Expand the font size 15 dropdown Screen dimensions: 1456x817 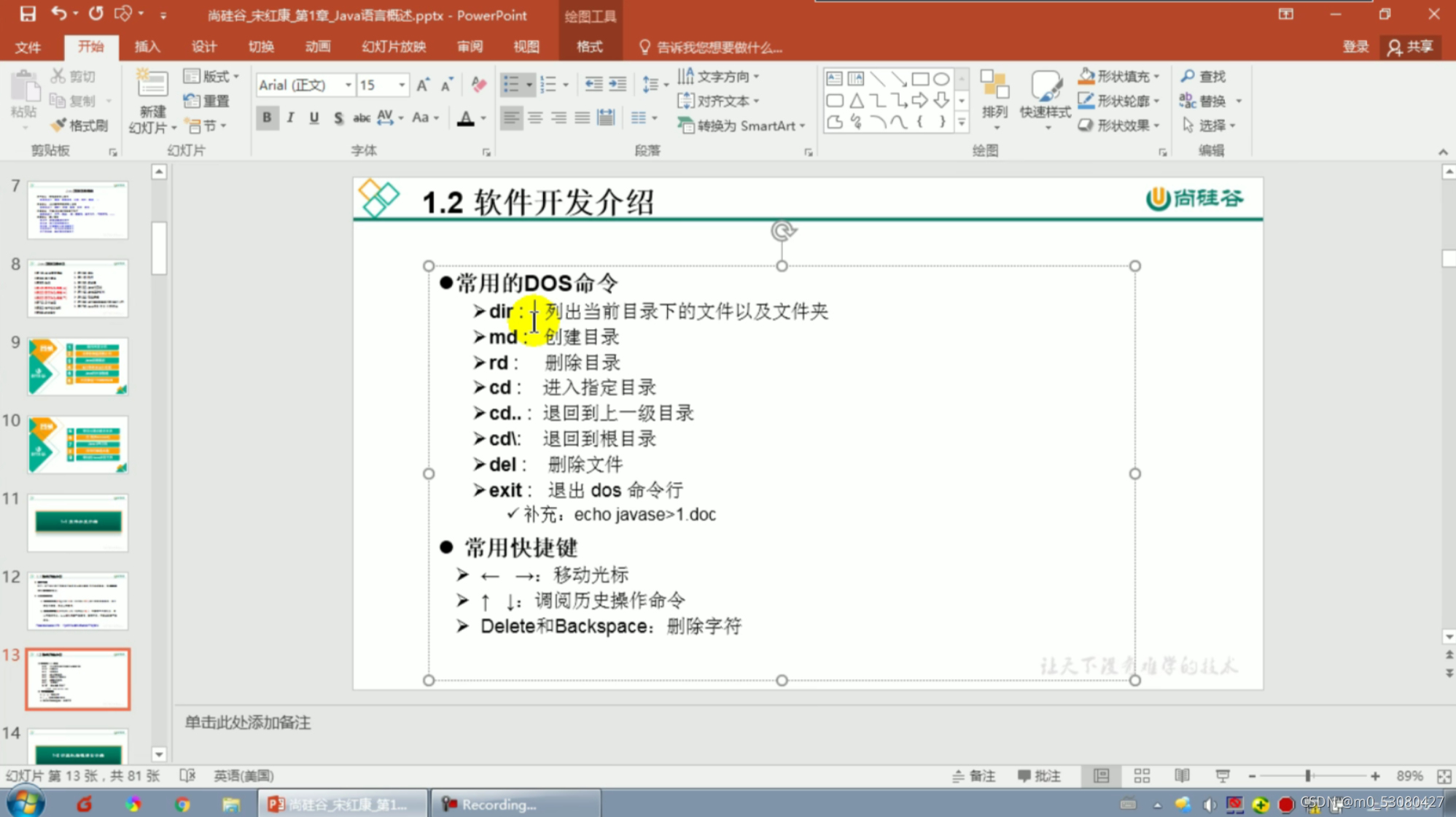(x=401, y=85)
